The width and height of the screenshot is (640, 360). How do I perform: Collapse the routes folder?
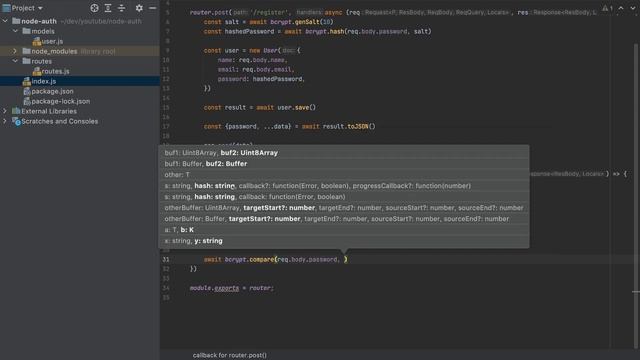pyautogui.click(x=15, y=61)
